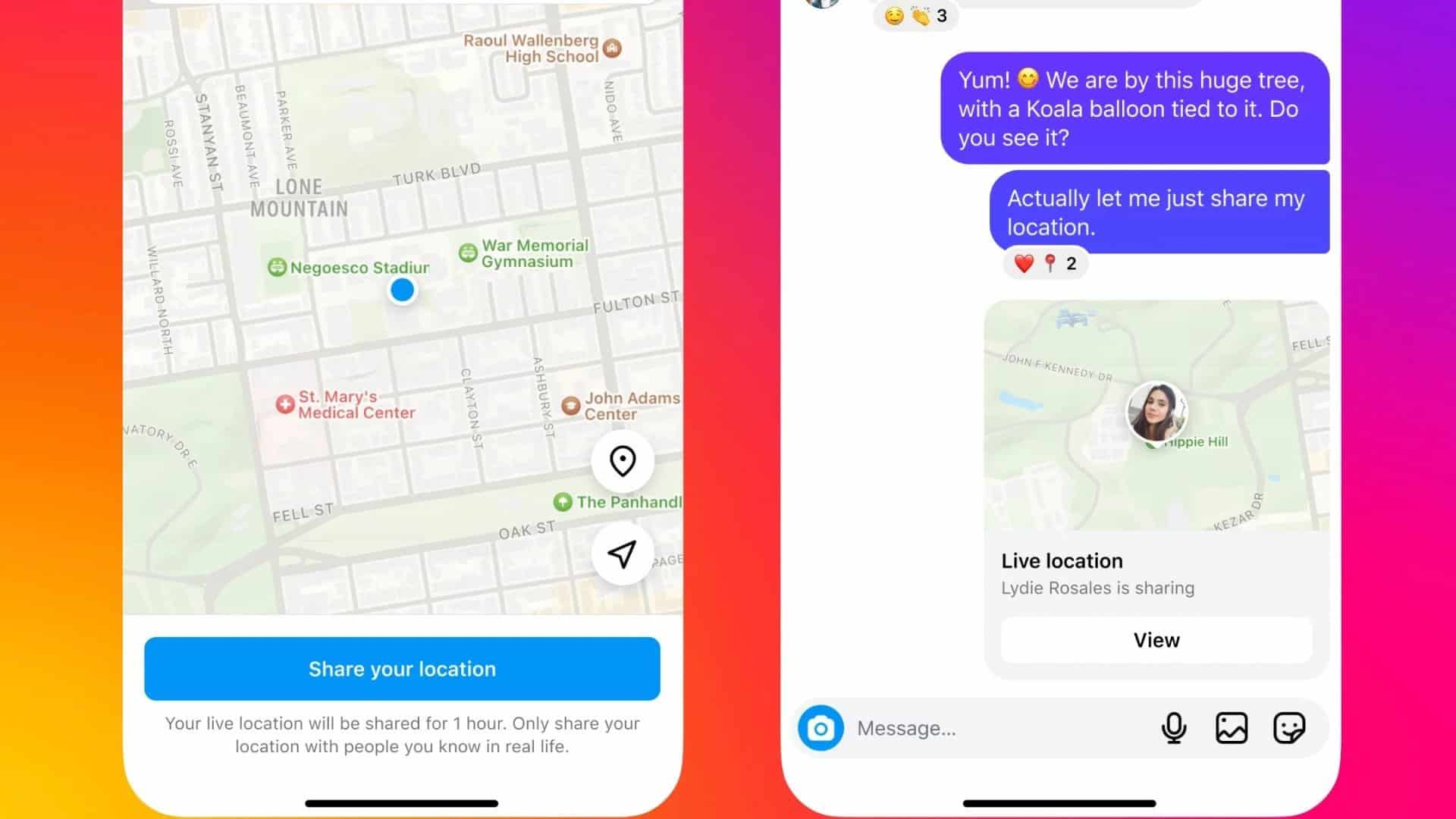Tap the image attachment icon

tap(1232, 727)
